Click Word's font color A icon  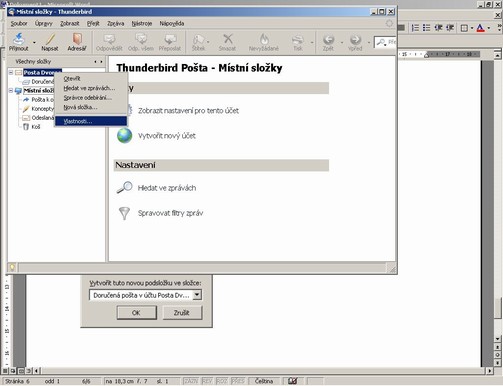(480, 28)
